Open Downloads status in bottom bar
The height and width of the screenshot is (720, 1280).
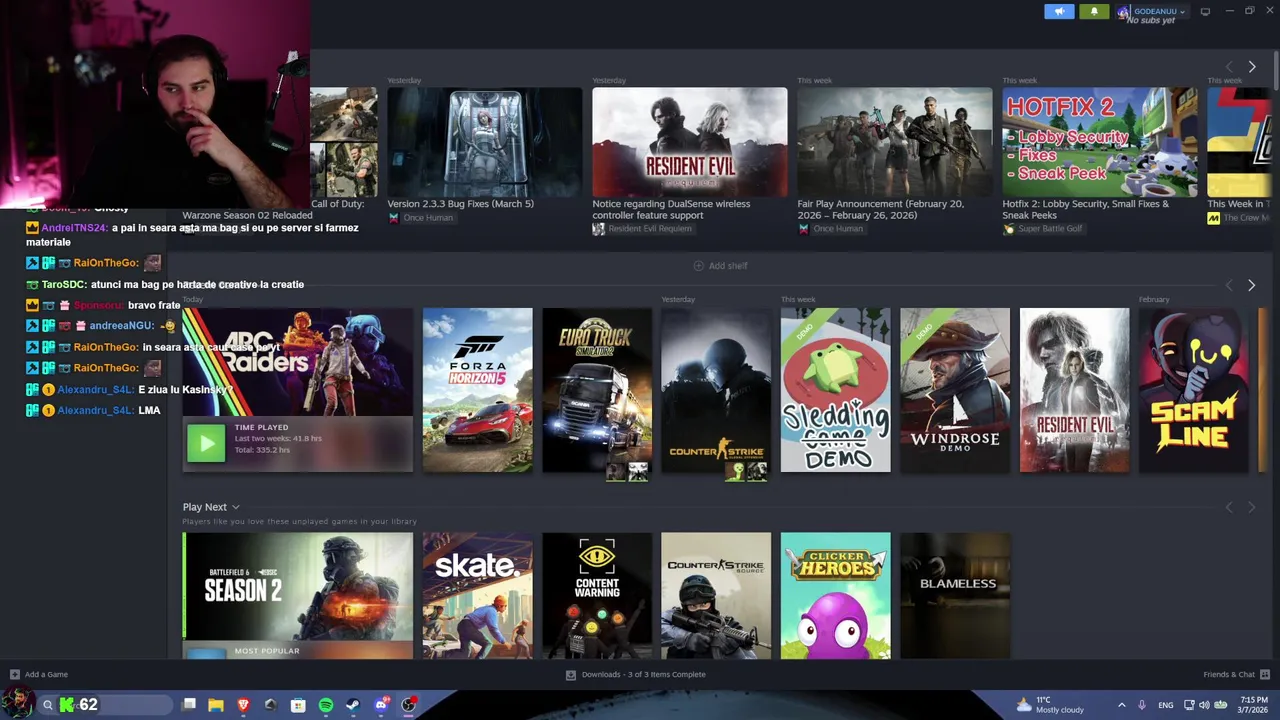(x=636, y=675)
